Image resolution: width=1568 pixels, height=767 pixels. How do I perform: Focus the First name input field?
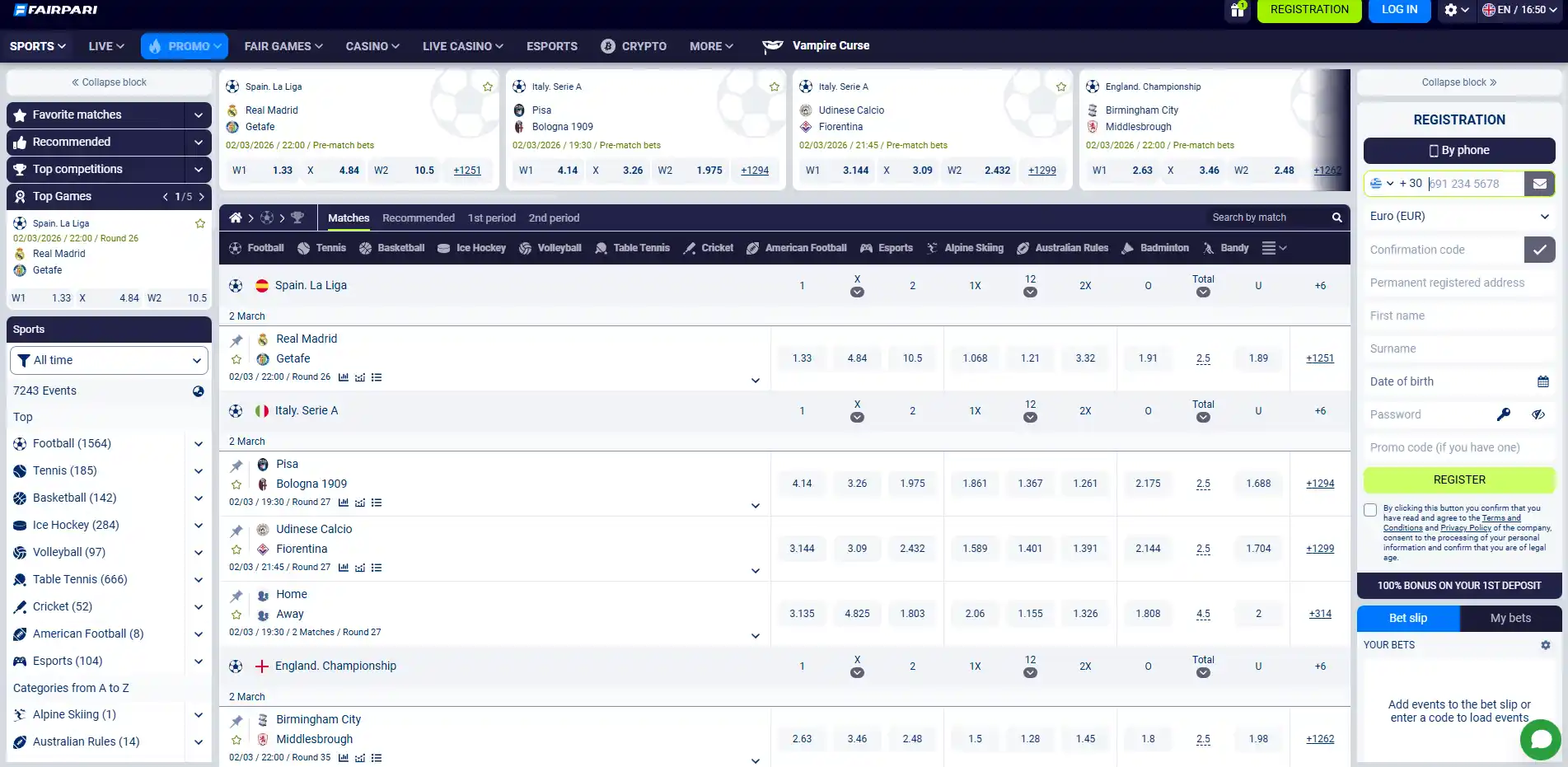(1459, 316)
